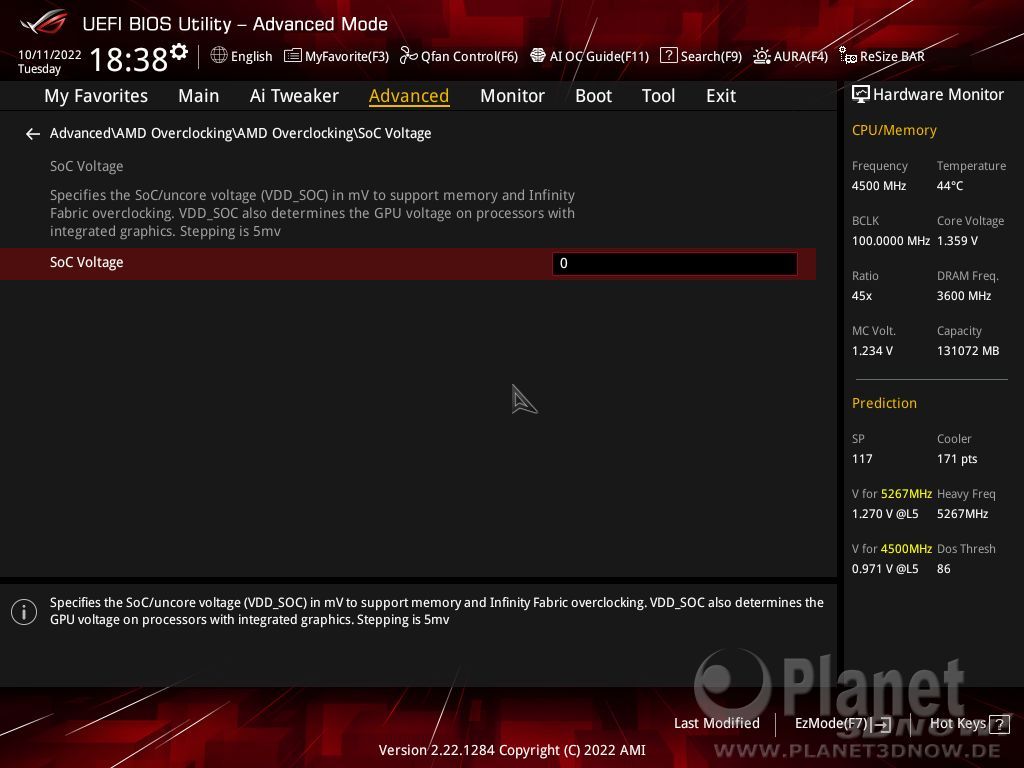
Task: Toggle ReSize BAR option
Action: pos(882,56)
